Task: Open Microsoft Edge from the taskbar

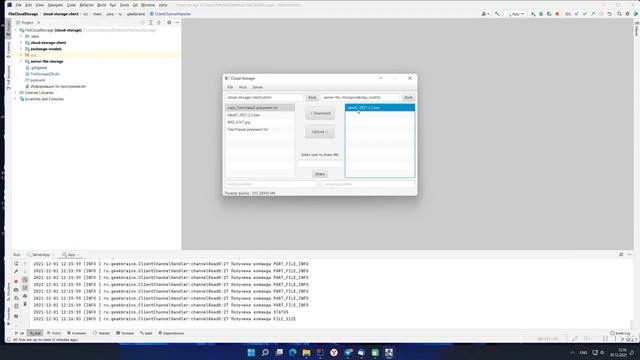Action: tap(293, 353)
